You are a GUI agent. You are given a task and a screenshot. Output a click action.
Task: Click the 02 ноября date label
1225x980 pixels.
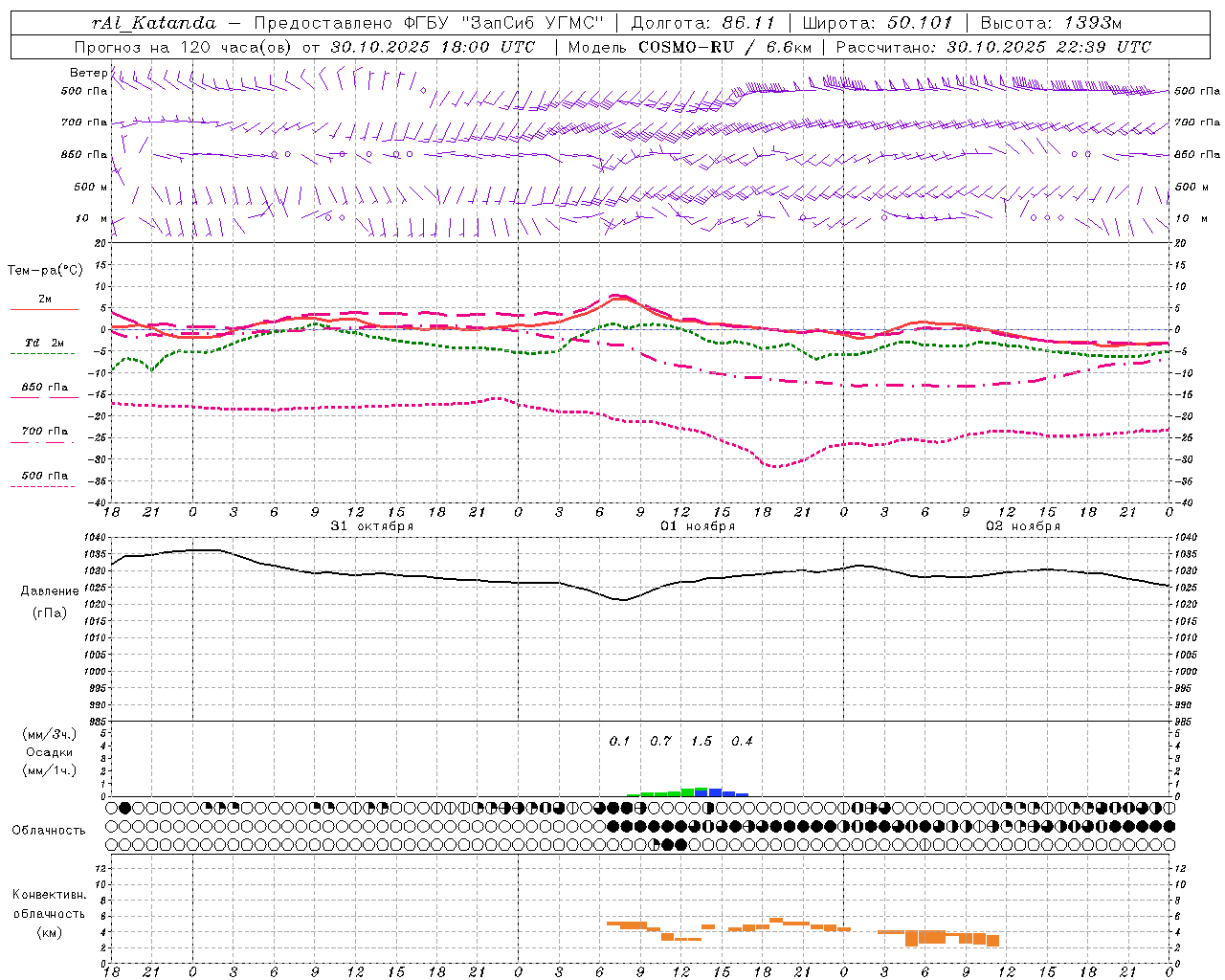coord(1024,526)
